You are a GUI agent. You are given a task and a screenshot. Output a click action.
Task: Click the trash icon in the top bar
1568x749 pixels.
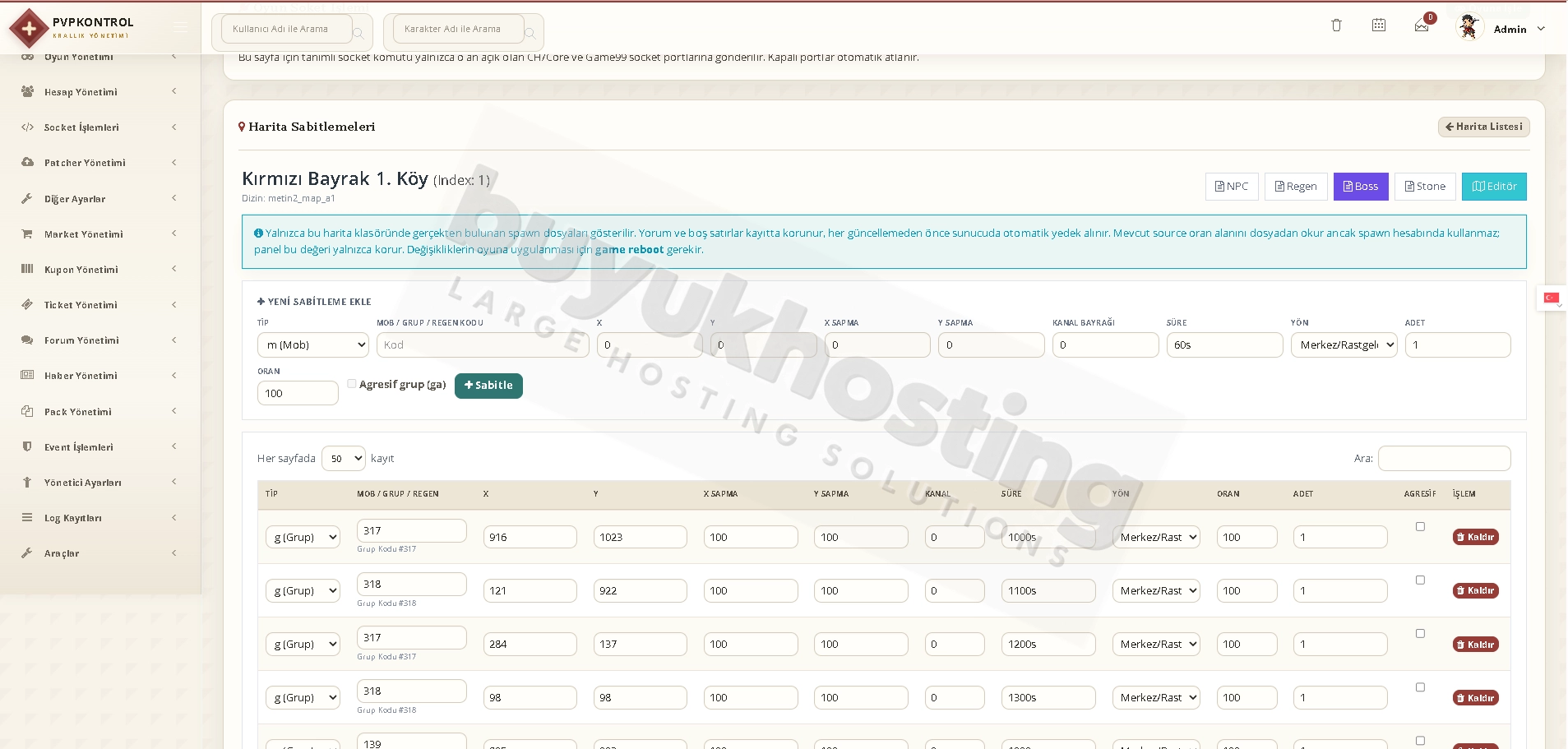(1336, 25)
